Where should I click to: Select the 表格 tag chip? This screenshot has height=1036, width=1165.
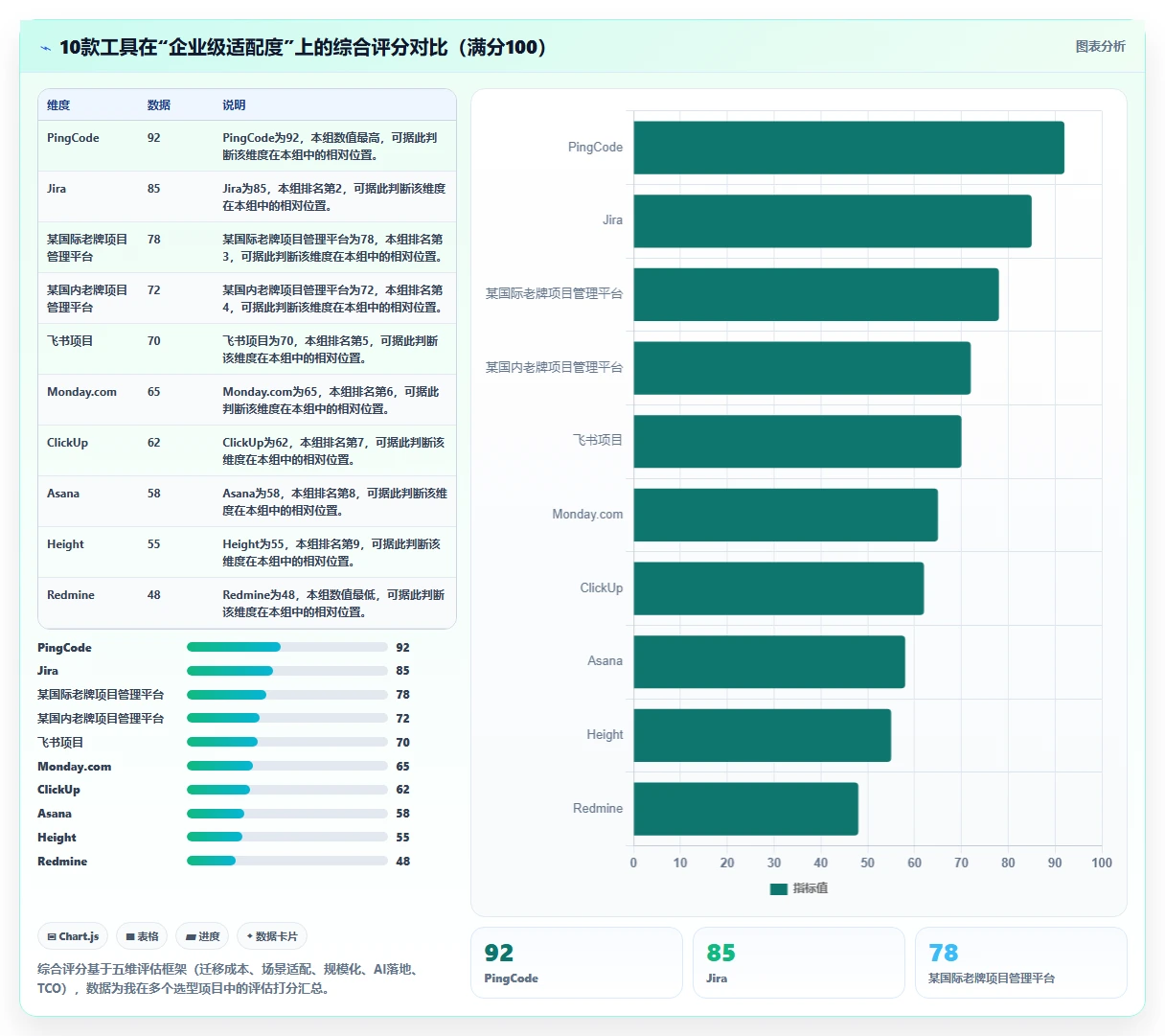coord(142,936)
